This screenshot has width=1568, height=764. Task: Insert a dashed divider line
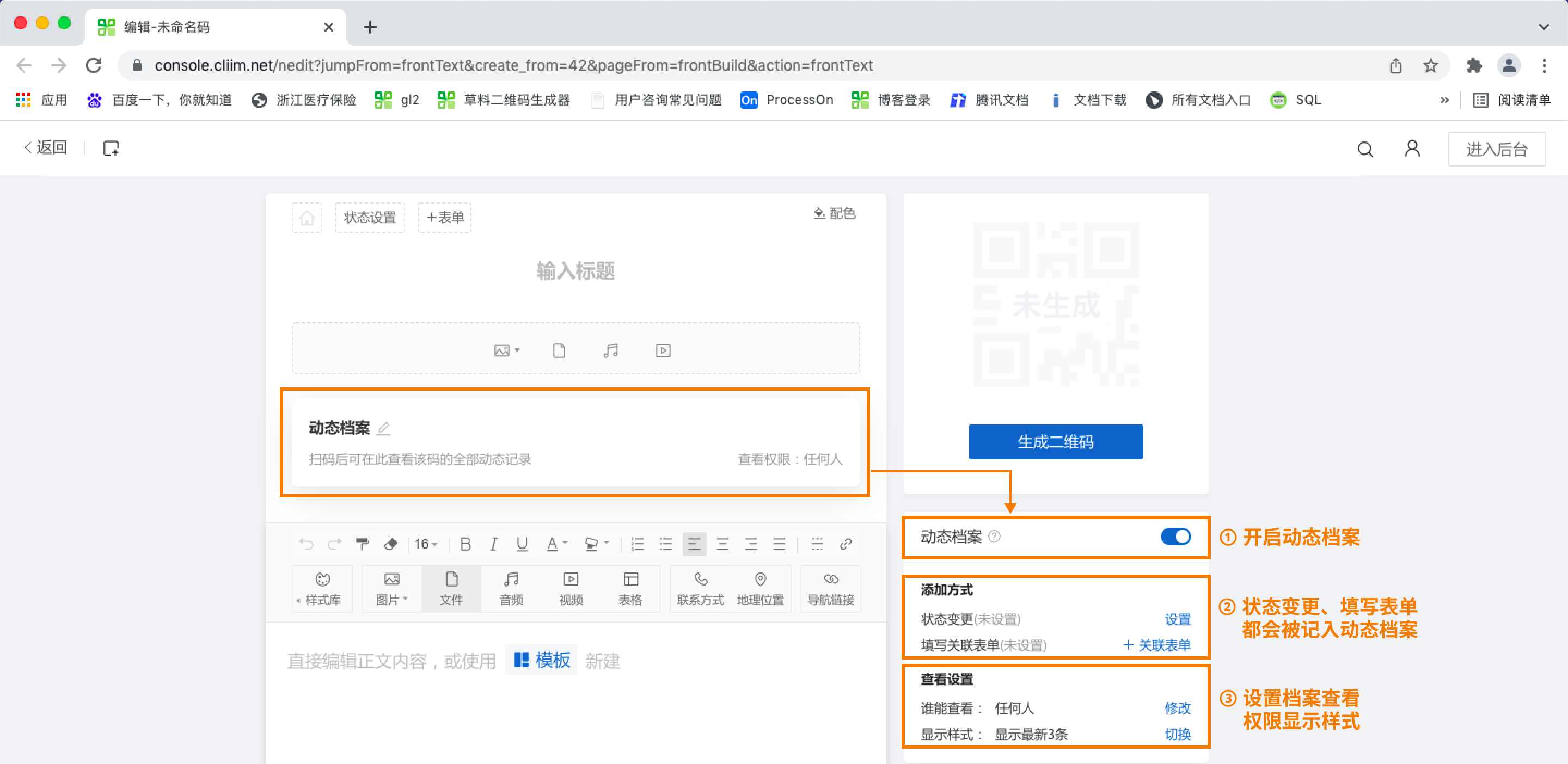(817, 544)
